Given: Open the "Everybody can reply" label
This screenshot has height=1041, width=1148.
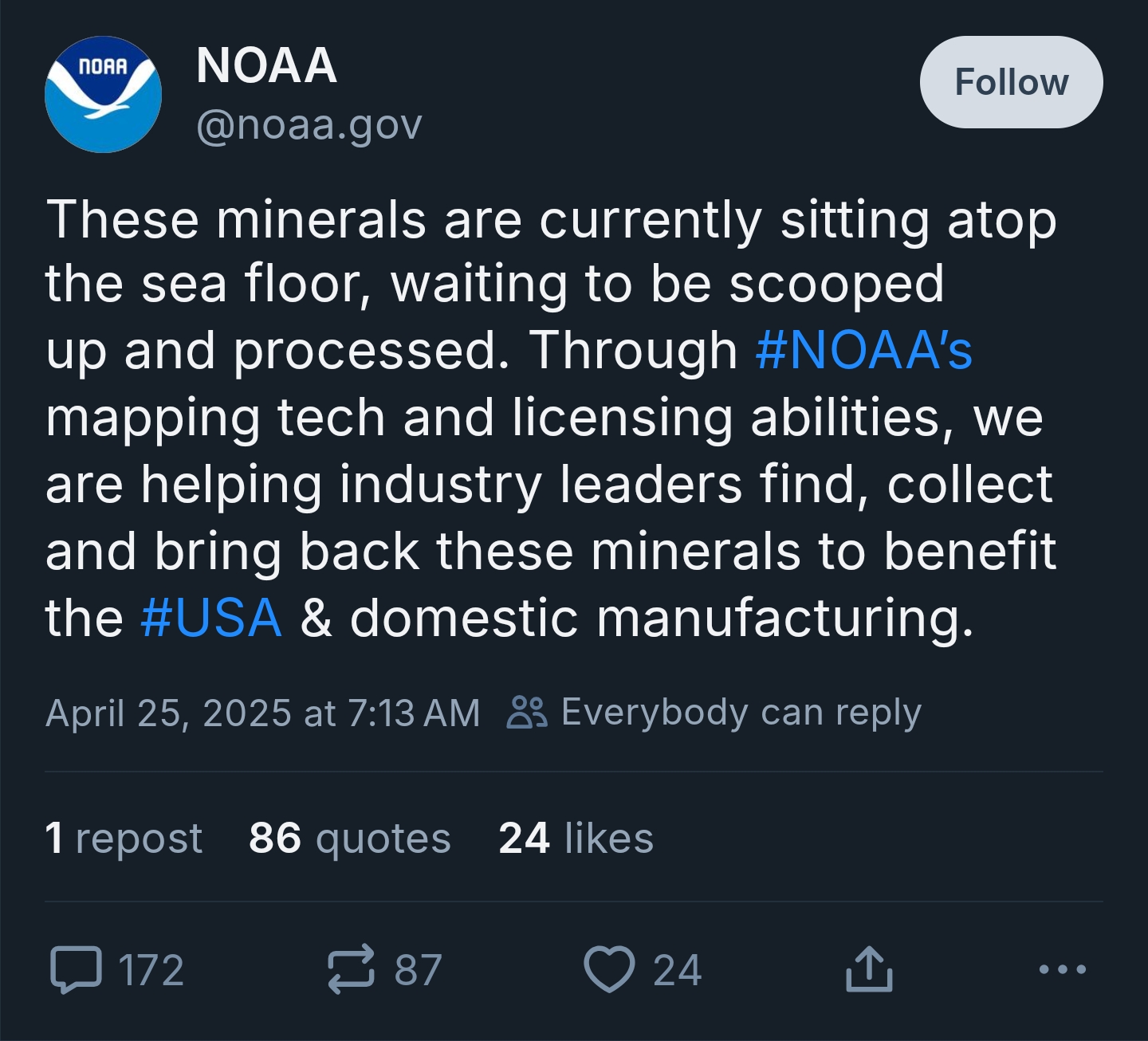Looking at the screenshot, I should pos(741,713).
